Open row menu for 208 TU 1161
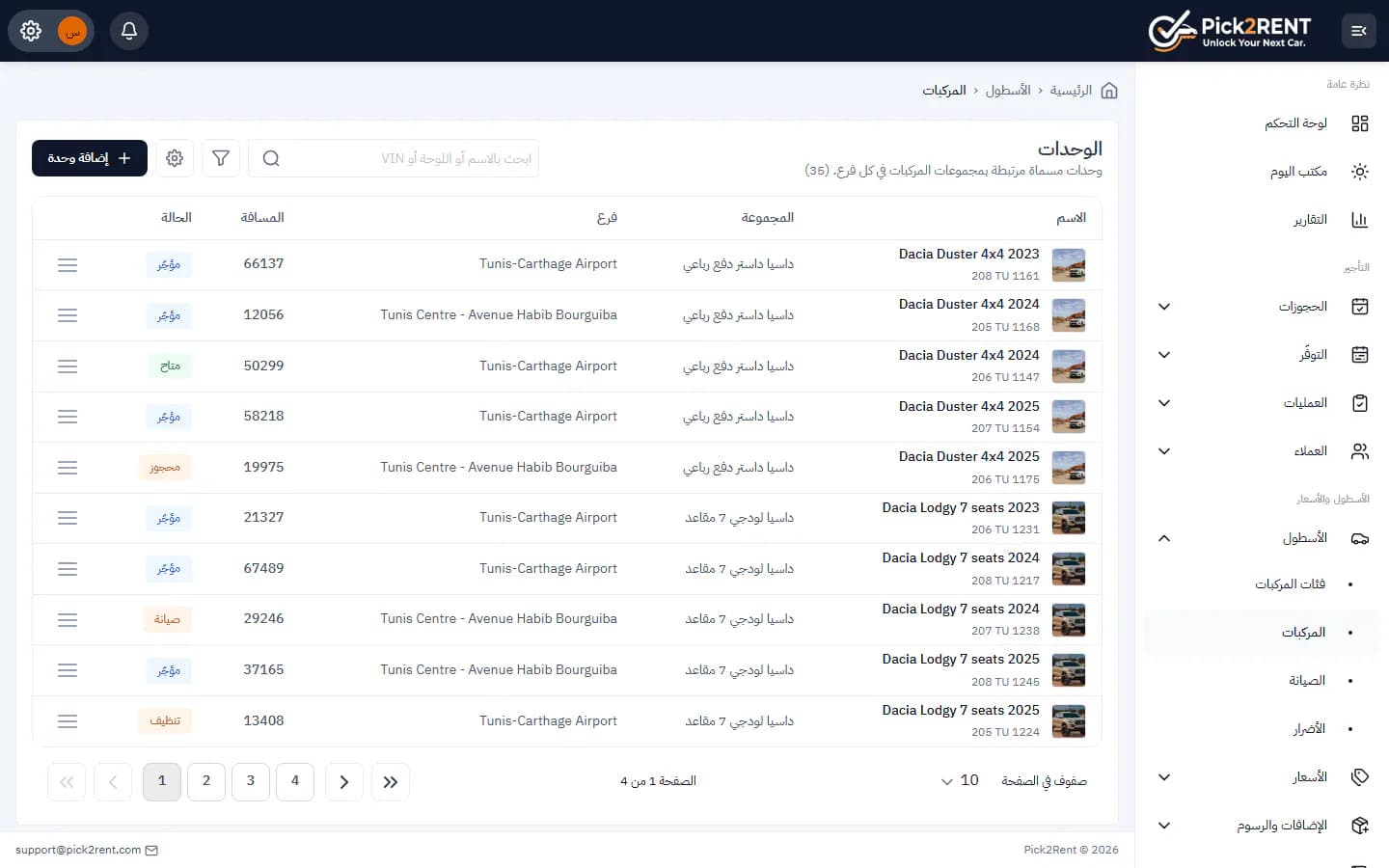 click(68, 264)
